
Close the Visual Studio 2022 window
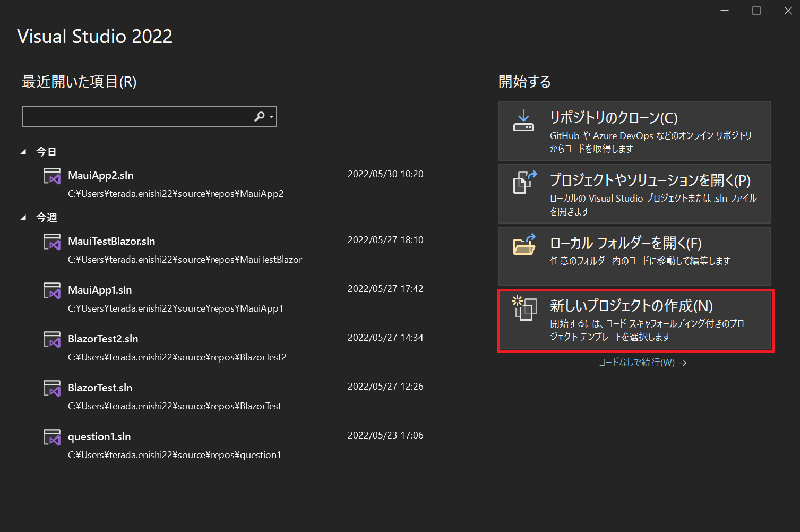(788, 11)
